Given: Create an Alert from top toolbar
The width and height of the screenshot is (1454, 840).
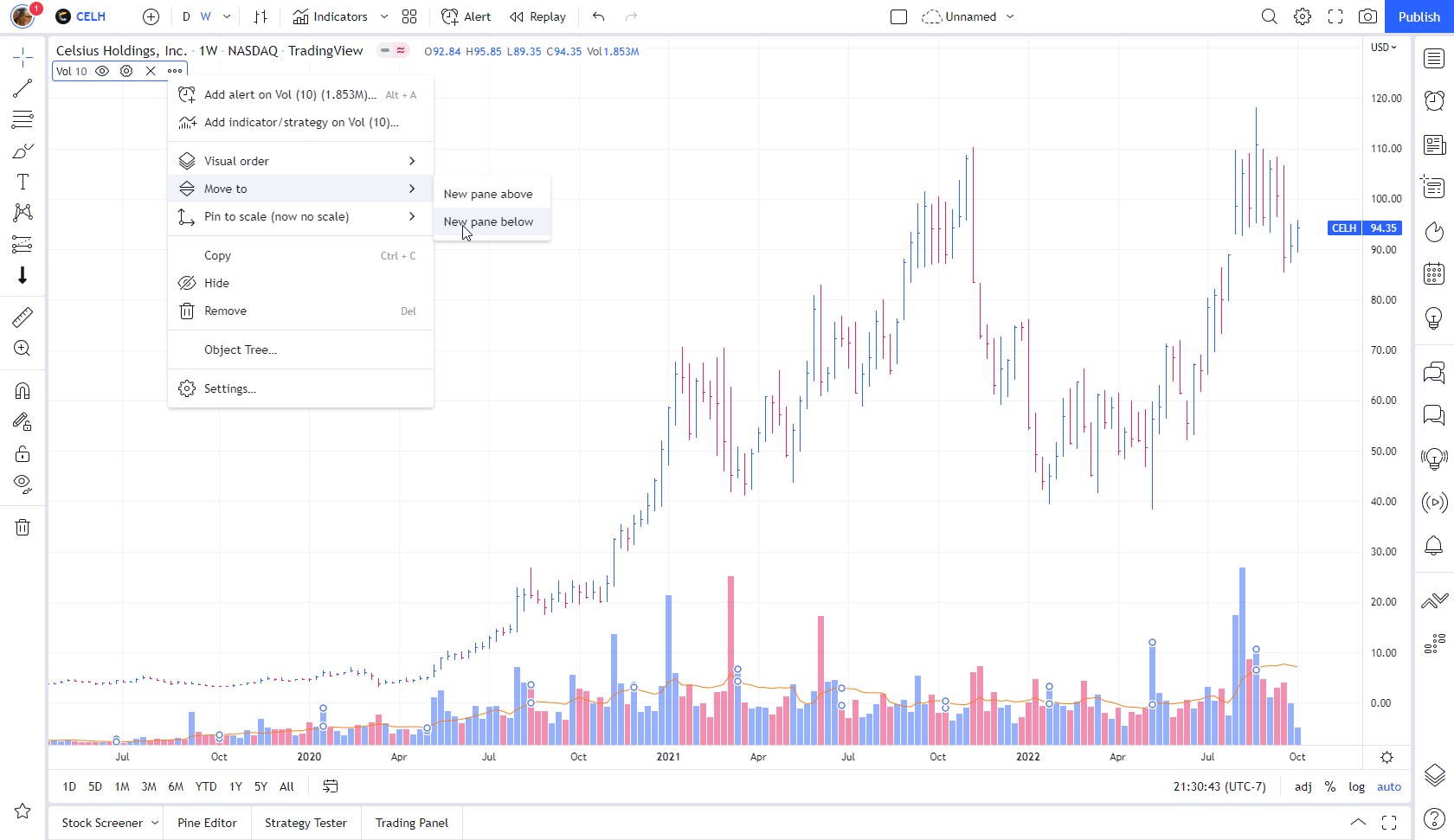Looking at the screenshot, I should coord(466,16).
